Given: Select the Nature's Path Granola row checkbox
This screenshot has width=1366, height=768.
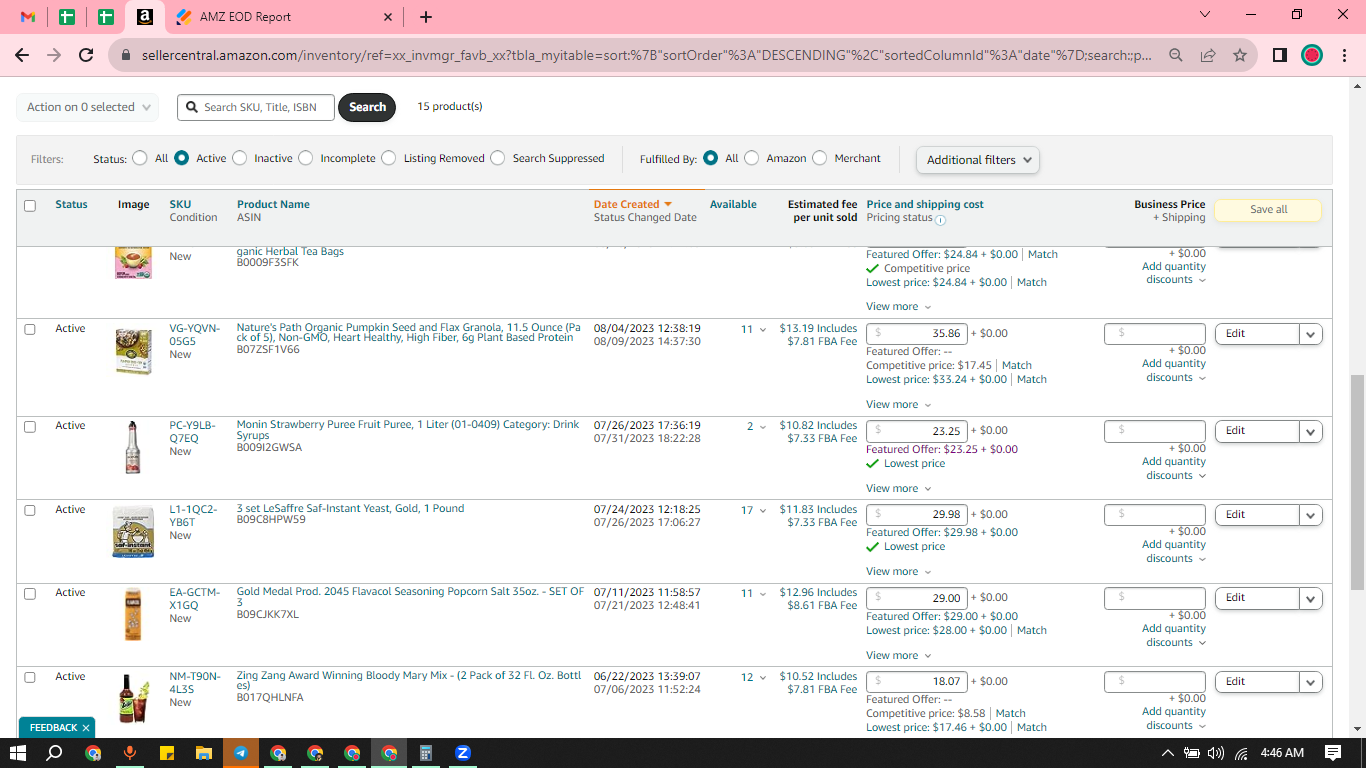Looking at the screenshot, I should click(x=30, y=329).
